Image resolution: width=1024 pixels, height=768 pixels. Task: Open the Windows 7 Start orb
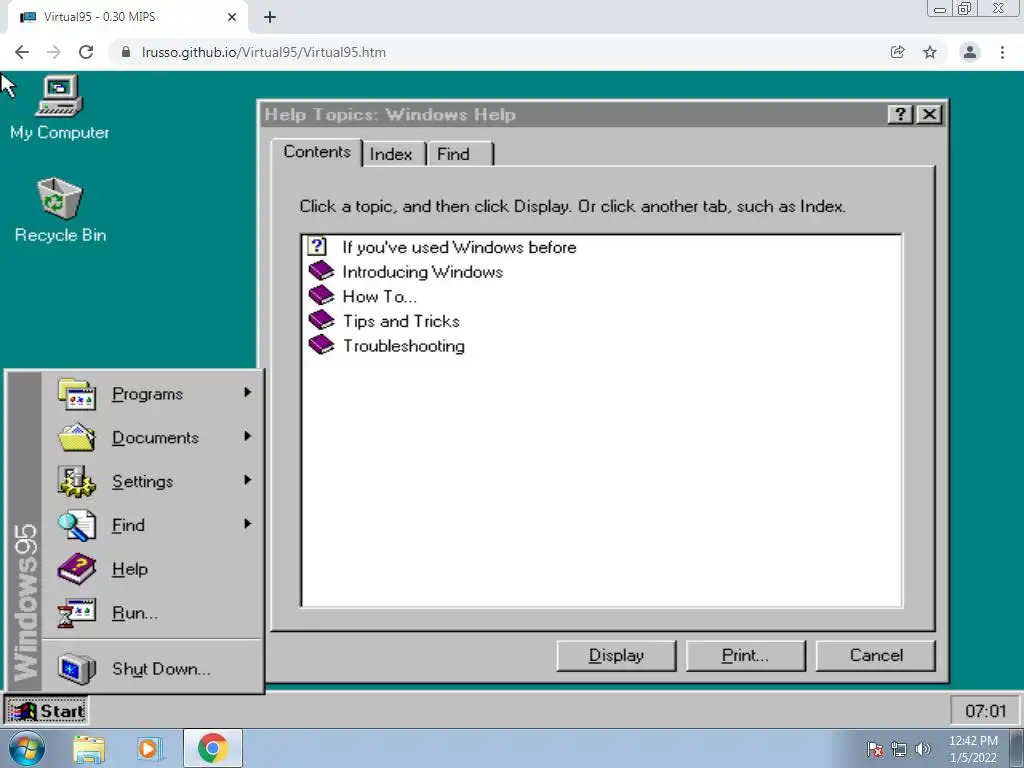coord(27,748)
